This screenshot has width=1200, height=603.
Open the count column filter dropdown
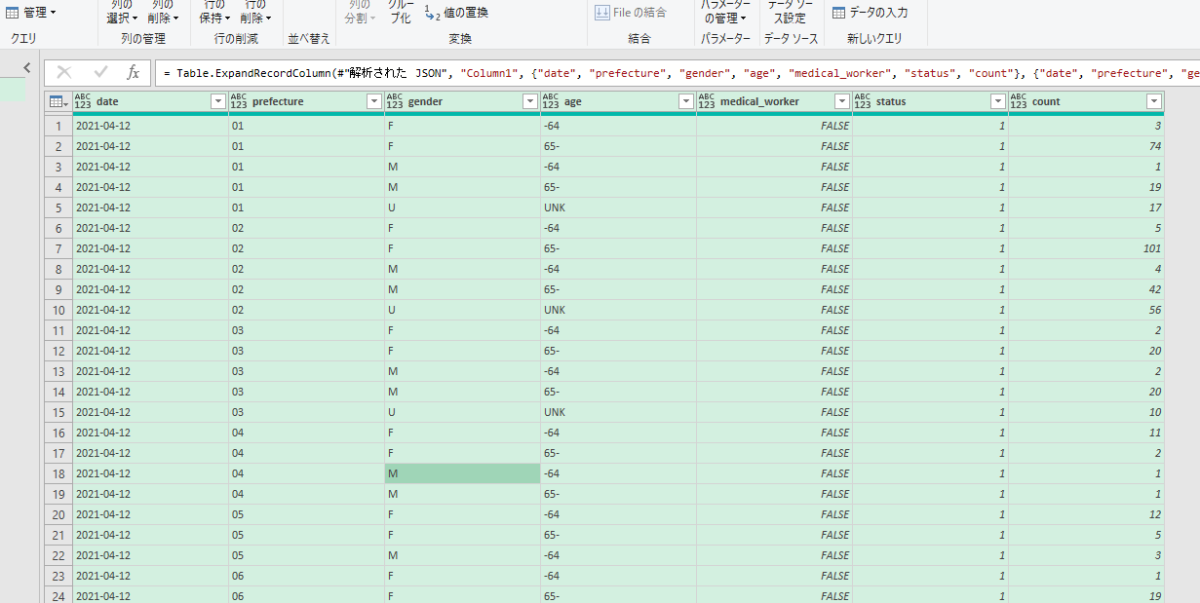[x=1154, y=102]
